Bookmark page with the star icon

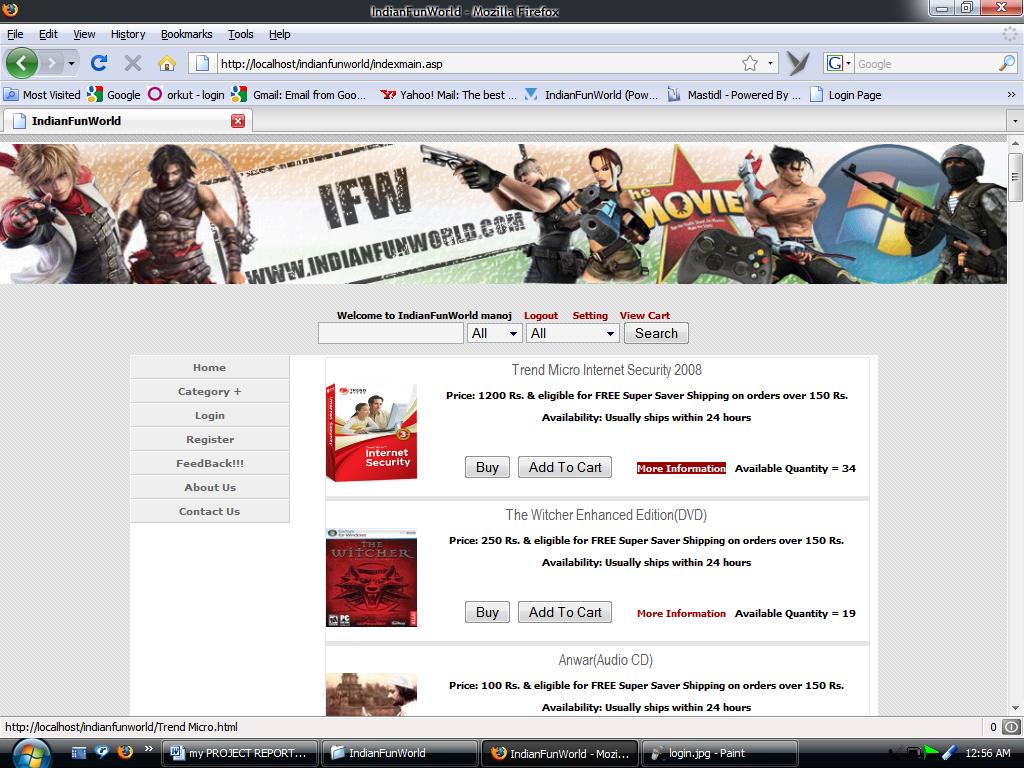pyautogui.click(x=750, y=63)
